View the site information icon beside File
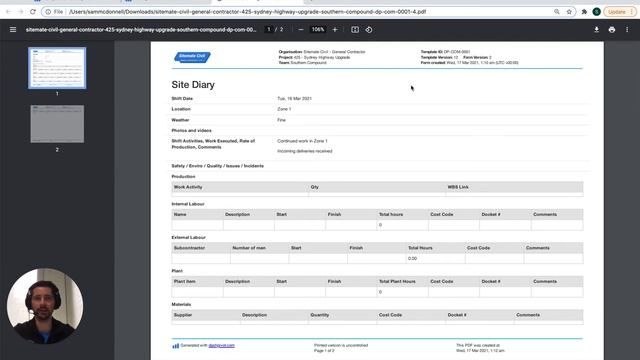The width and height of the screenshot is (640, 360). coord(48,12)
